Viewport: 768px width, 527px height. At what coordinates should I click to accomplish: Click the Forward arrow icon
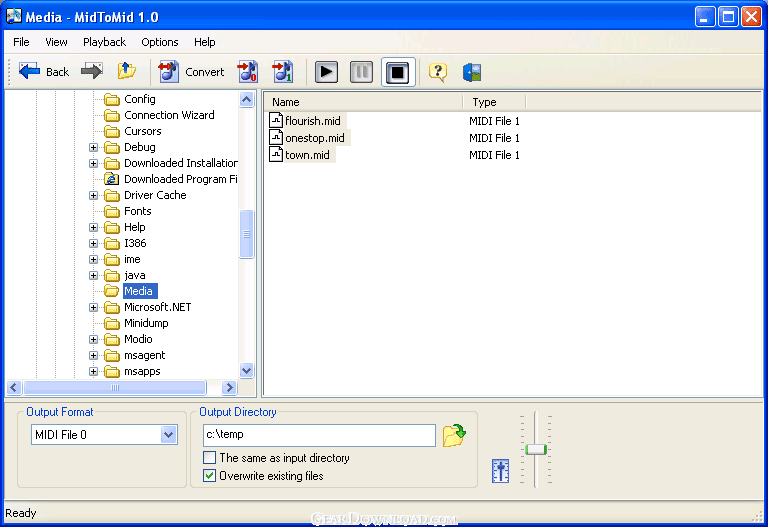pos(92,71)
